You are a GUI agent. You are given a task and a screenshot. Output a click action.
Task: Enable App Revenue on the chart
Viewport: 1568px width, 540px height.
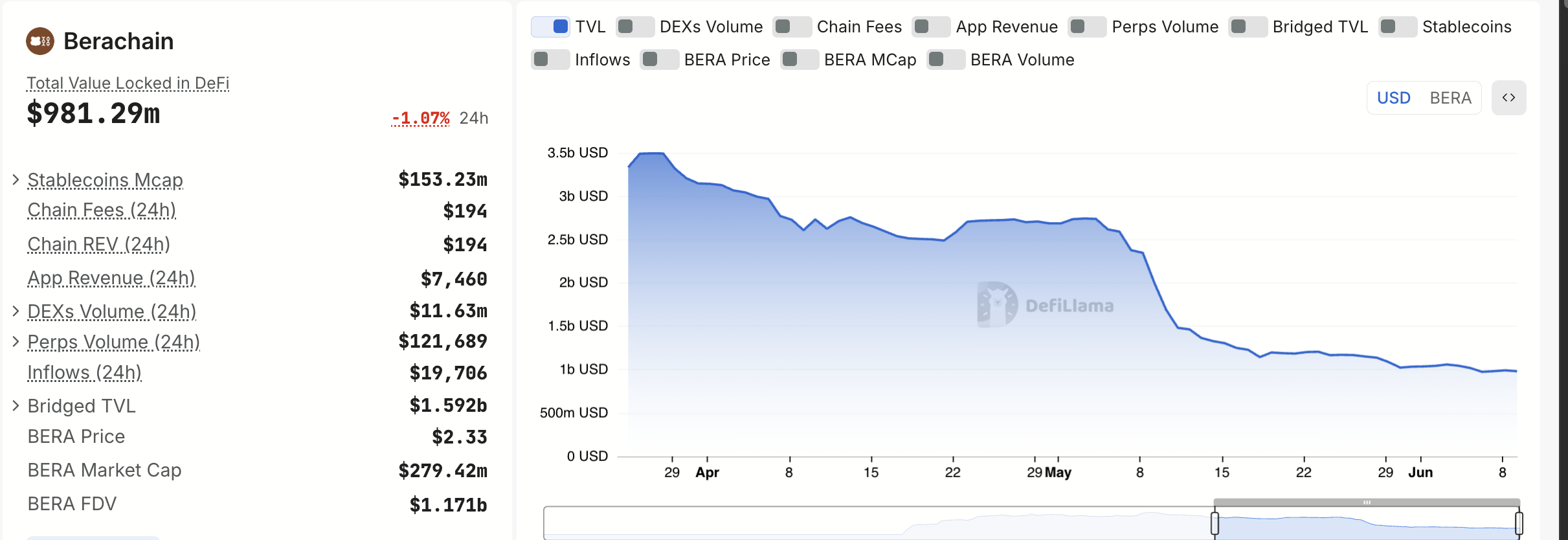click(931, 27)
